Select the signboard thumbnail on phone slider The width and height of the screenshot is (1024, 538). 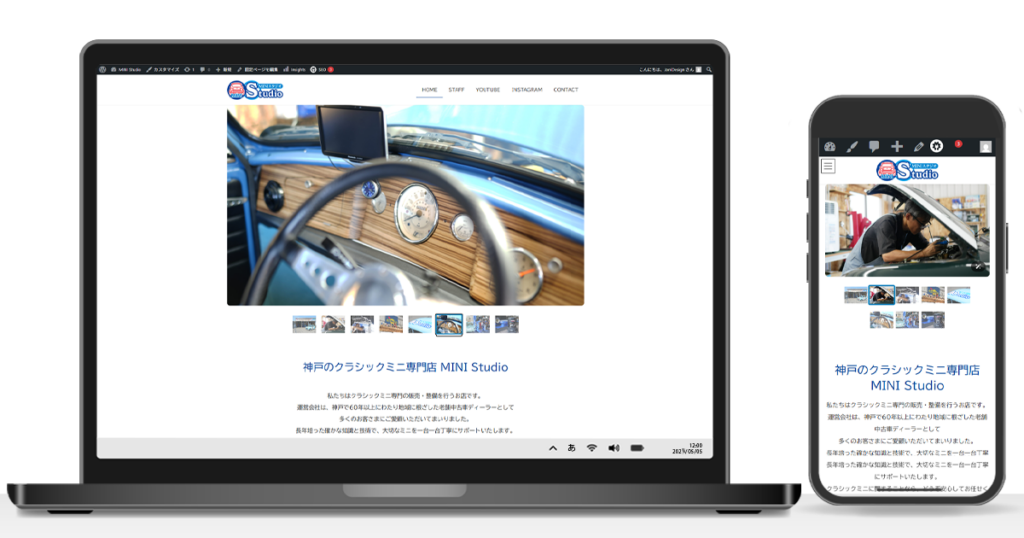coord(933,295)
